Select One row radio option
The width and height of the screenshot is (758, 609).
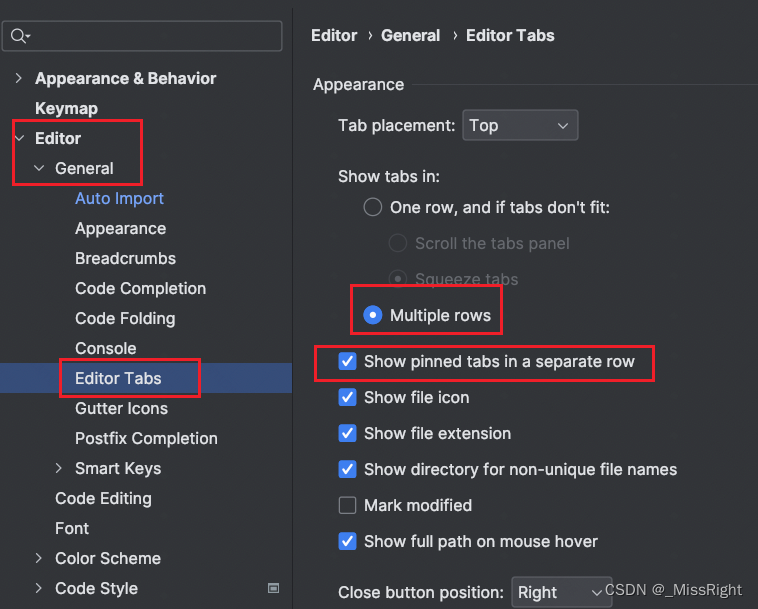tap(373, 208)
